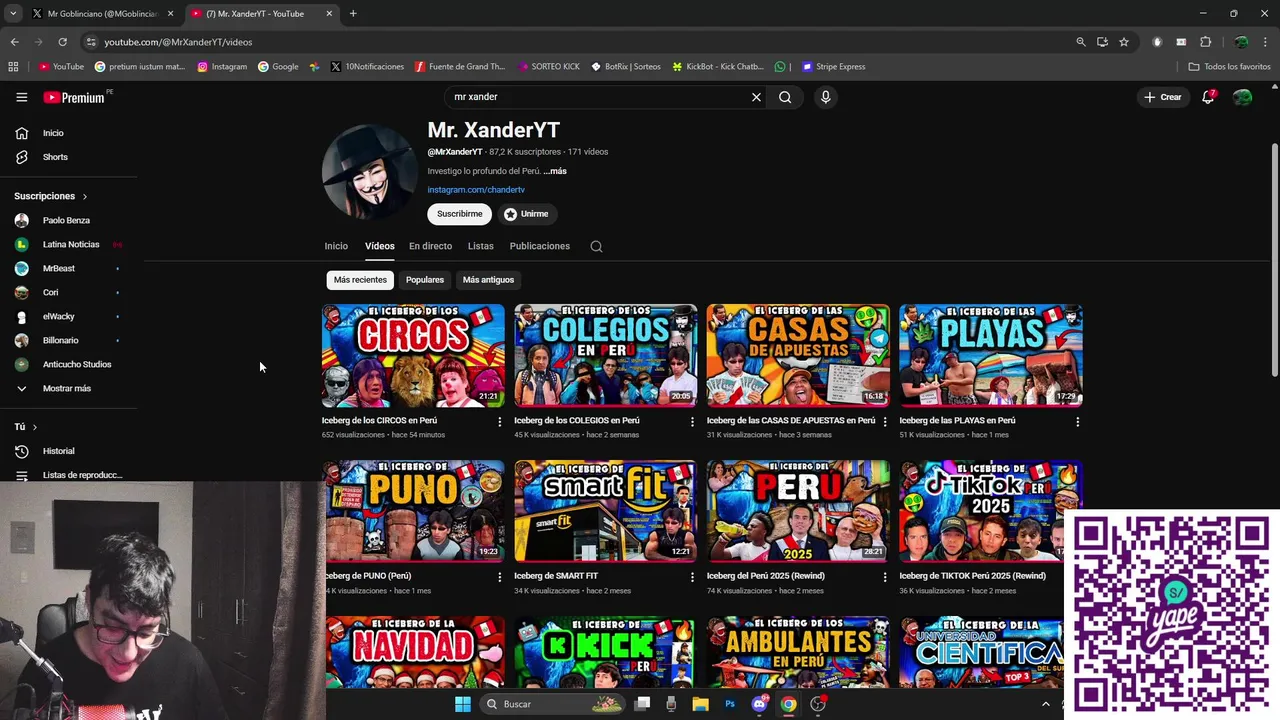1280x720 pixels.
Task: Open options menu for Iceberg de los CIRCOS
Action: click(x=500, y=422)
